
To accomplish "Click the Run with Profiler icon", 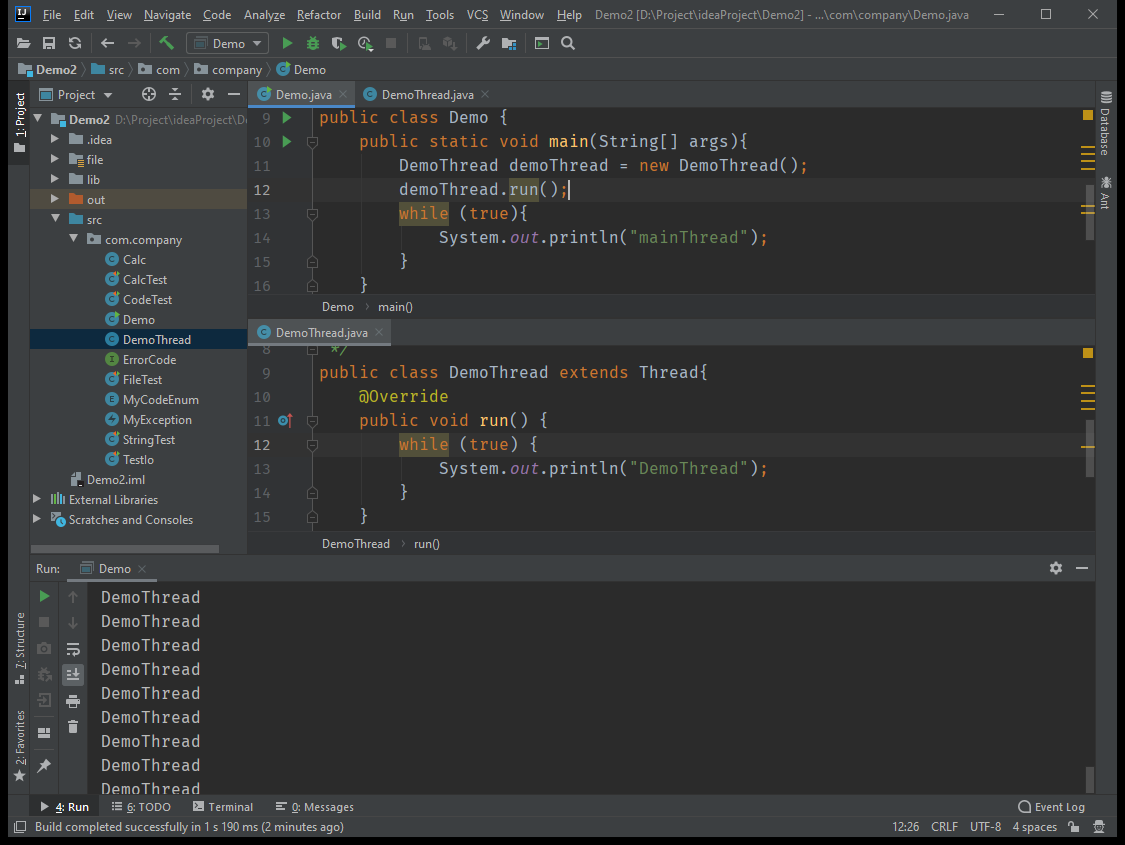I will (x=365, y=44).
